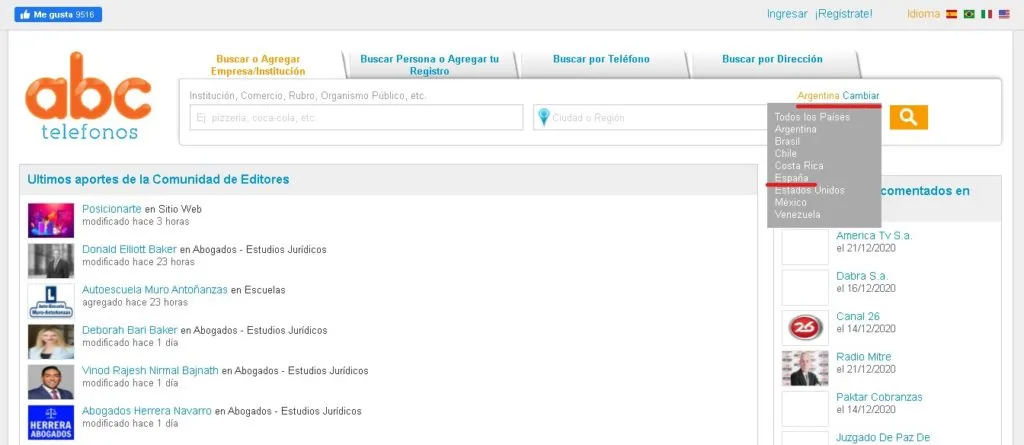The height and width of the screenshot is (445, 1024).
Task: Choose the Italian flag language icon
Action: point(987,14)
